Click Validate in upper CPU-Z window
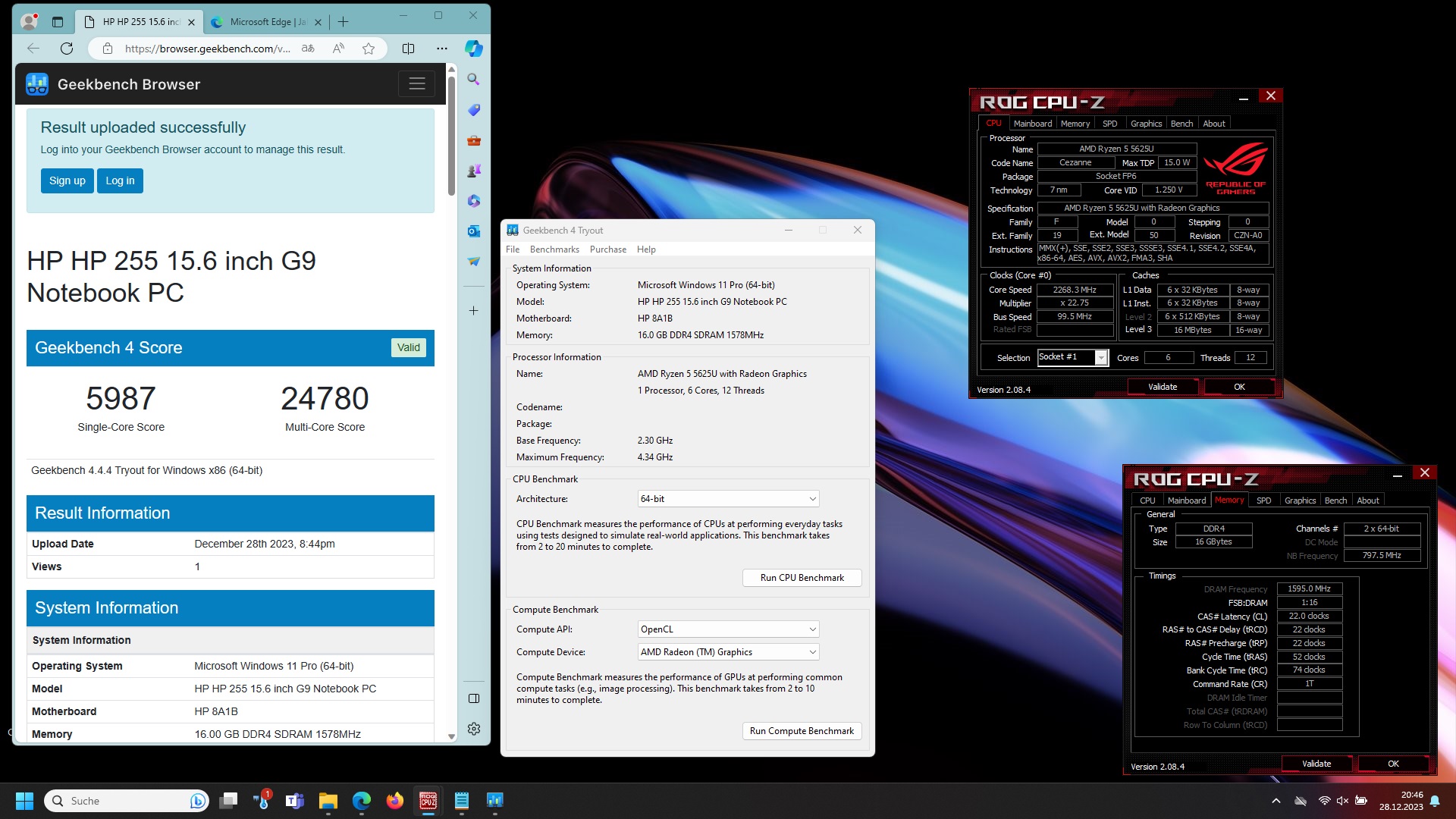Screen dimensions: 1456x819 click(1162, 387)
